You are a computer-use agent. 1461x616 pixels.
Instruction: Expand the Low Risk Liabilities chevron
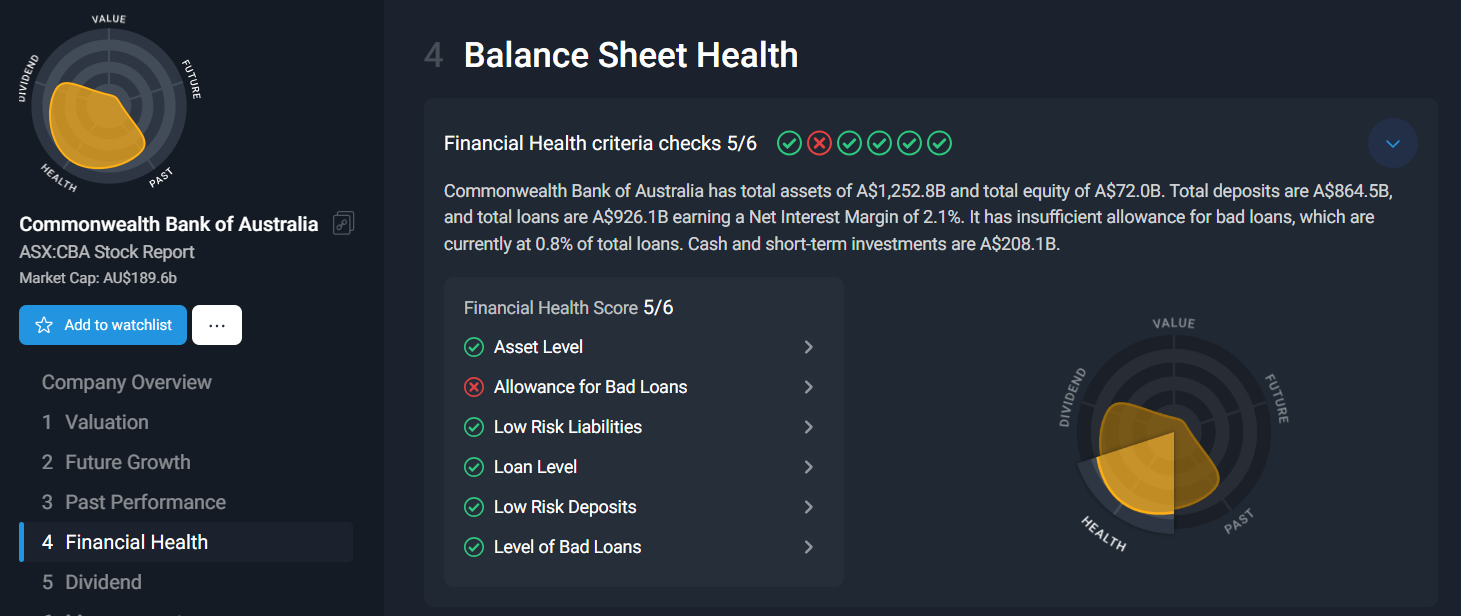809,427
